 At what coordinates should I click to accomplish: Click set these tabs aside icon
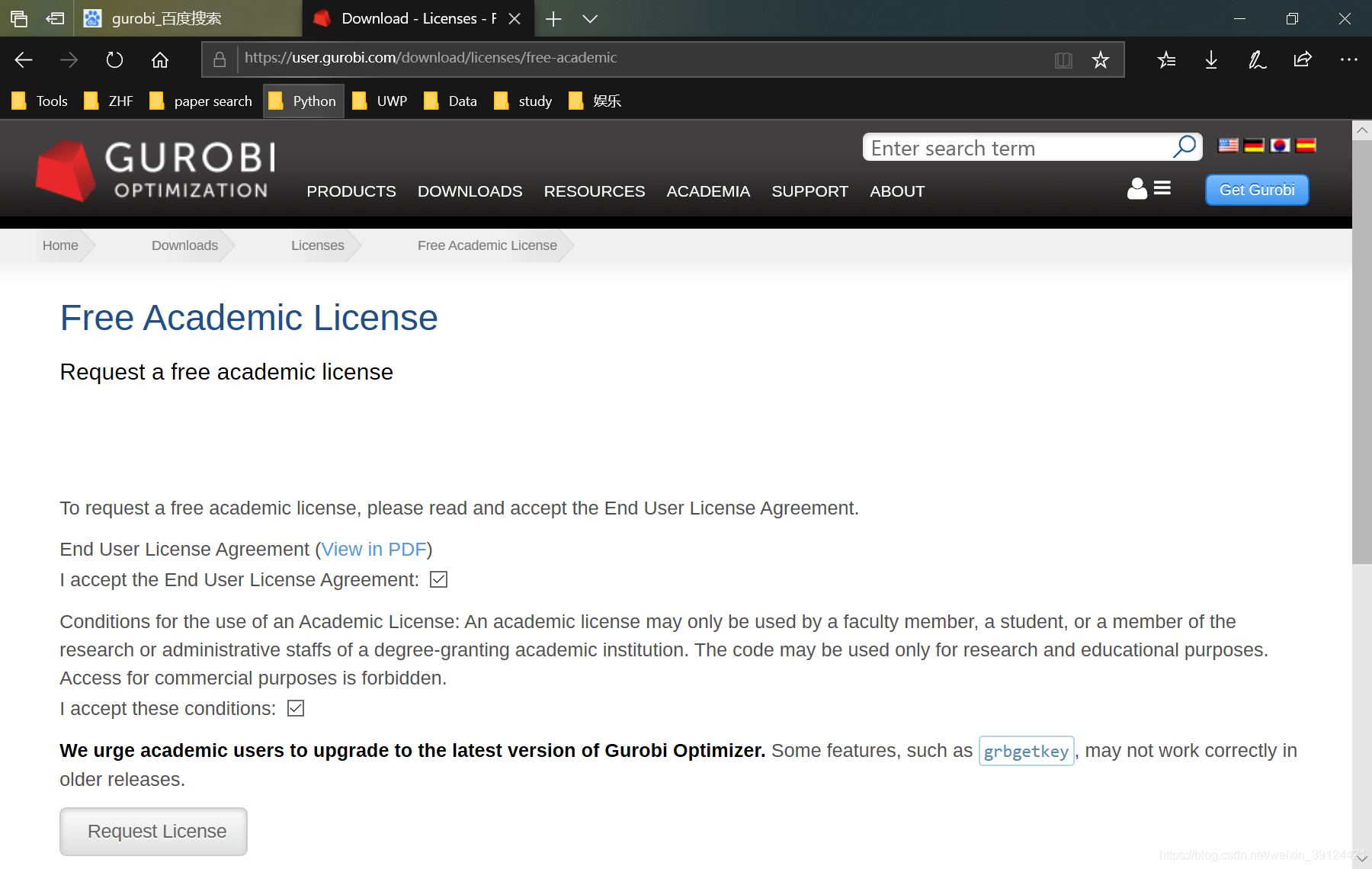point(55,18)
